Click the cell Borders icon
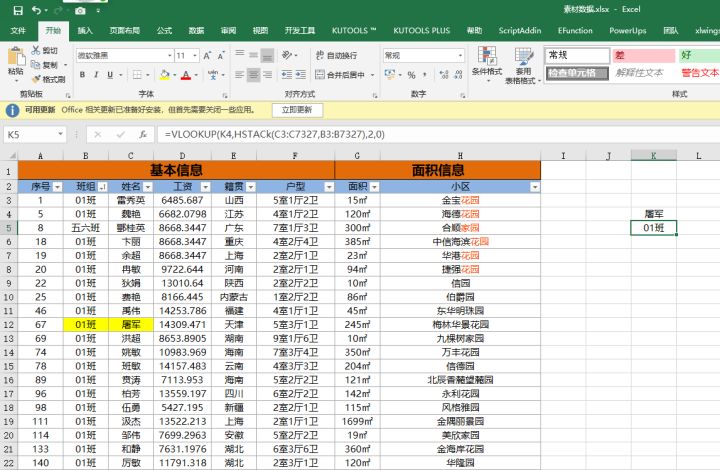 pos(137,74)
